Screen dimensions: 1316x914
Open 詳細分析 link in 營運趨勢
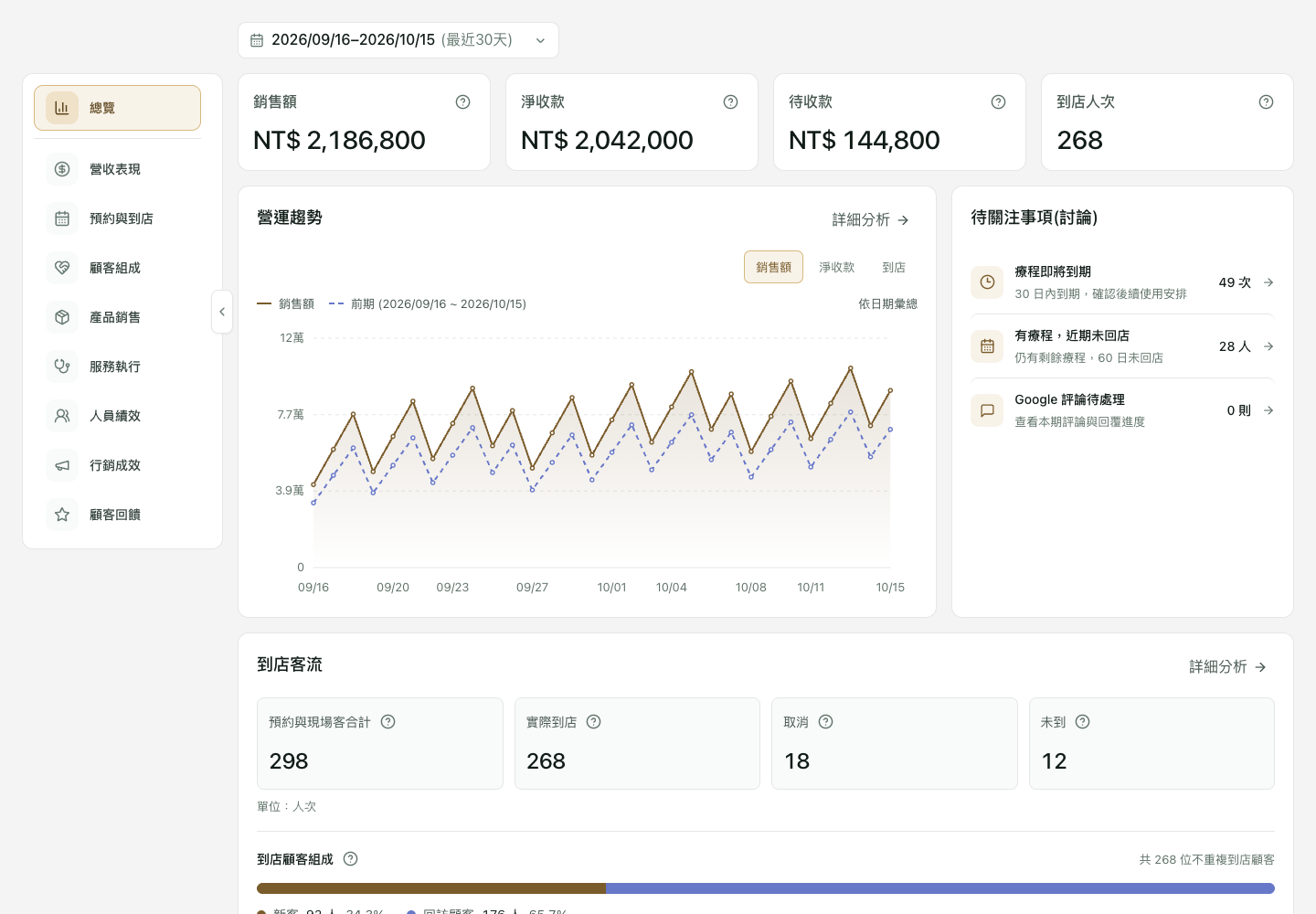[871, 220]
